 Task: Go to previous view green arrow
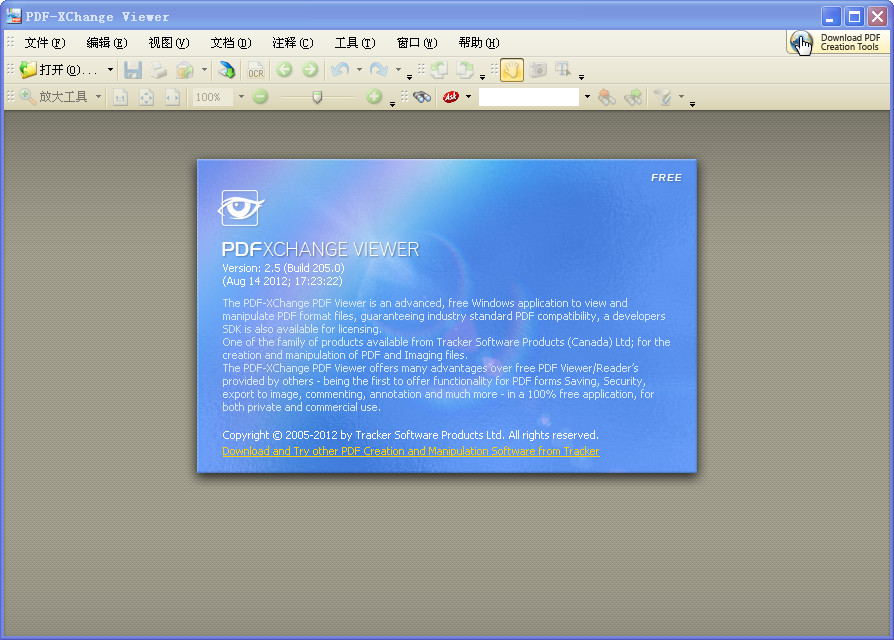[x=284, y=70]
